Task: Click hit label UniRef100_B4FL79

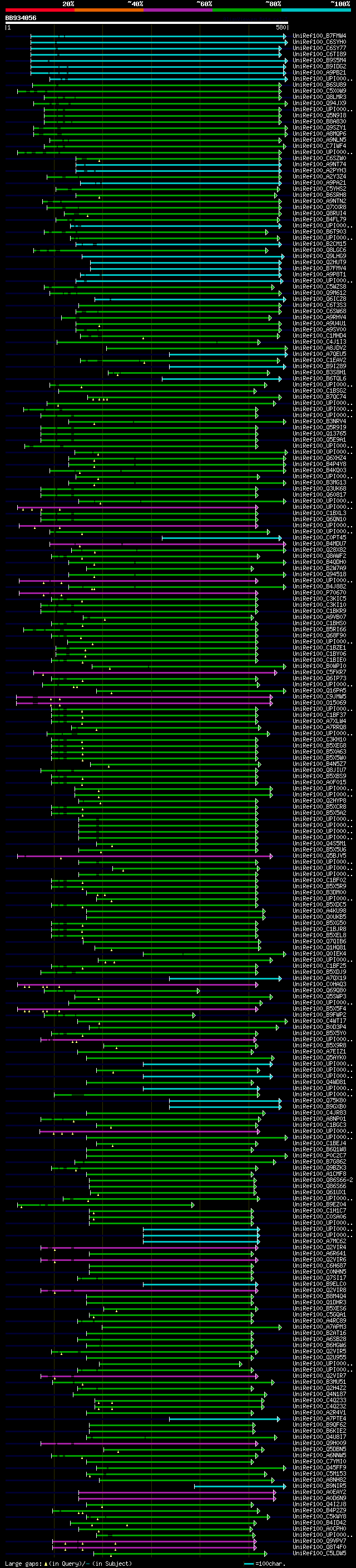Action: (319, 219)
